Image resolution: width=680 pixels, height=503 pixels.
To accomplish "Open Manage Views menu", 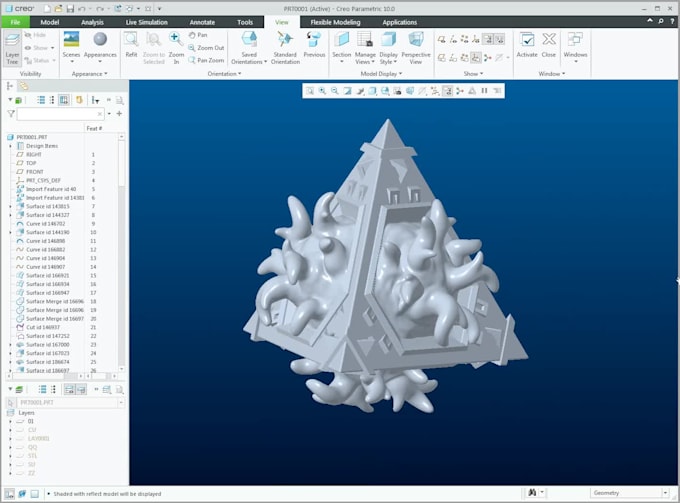I will (365, 48).
